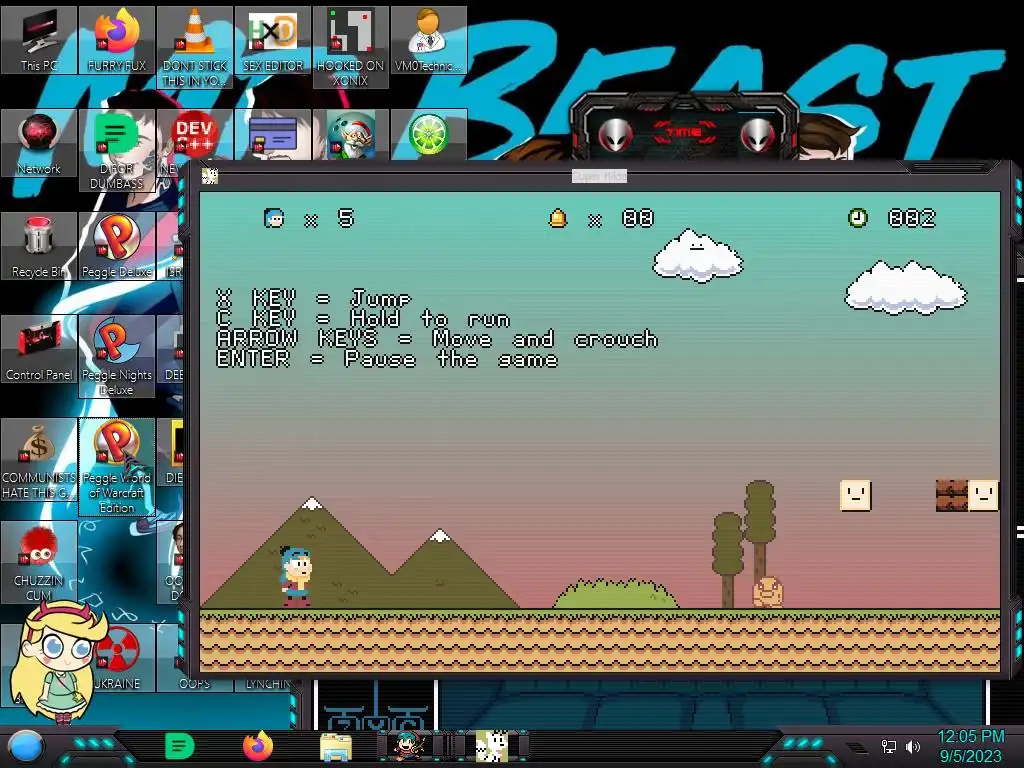The height and width of the screenshot is (768, 1024).
Task: Click the Star Butterfly desktop mascot
Action: point(57,662)
